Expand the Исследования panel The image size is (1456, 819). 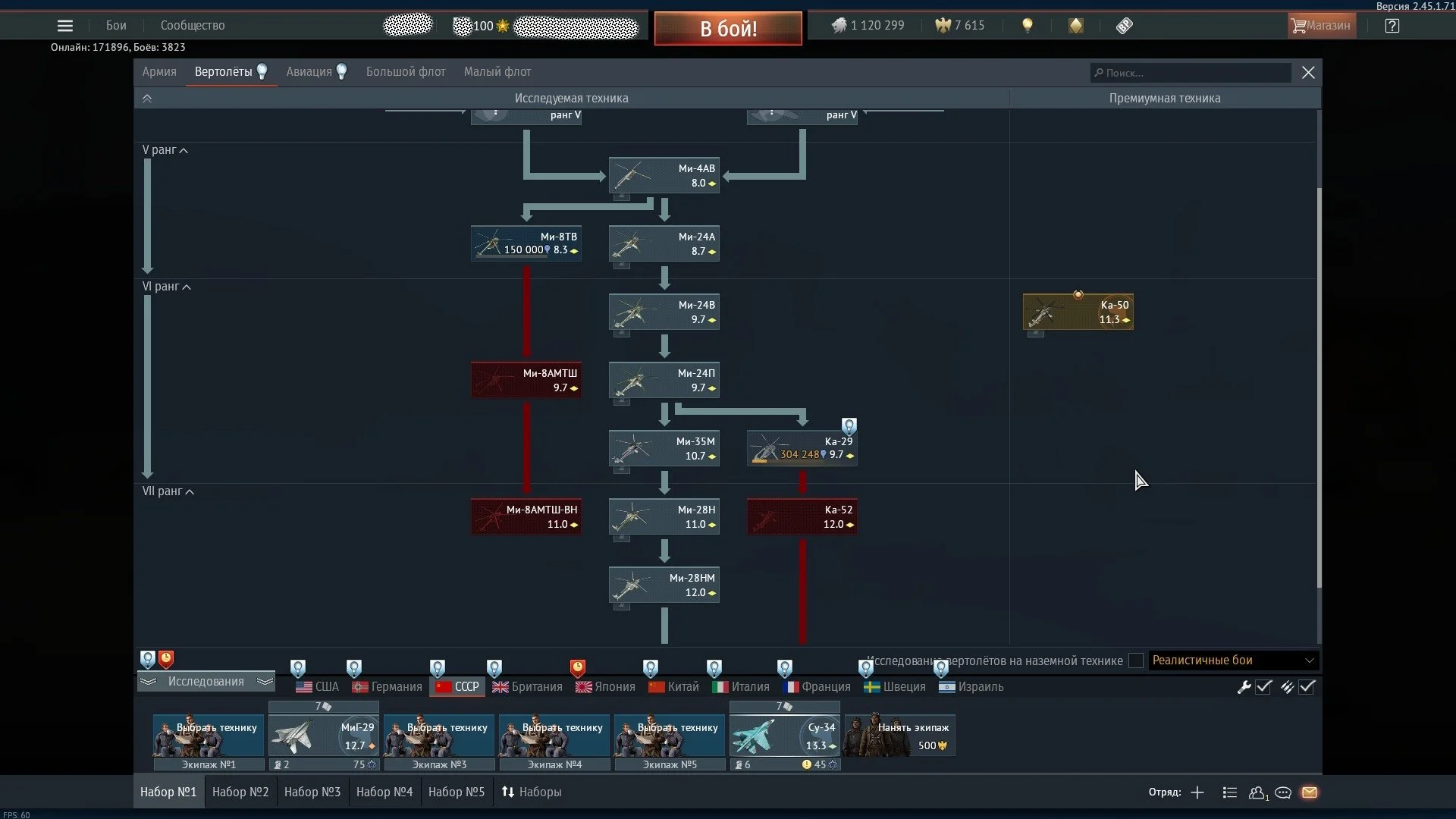206,681
